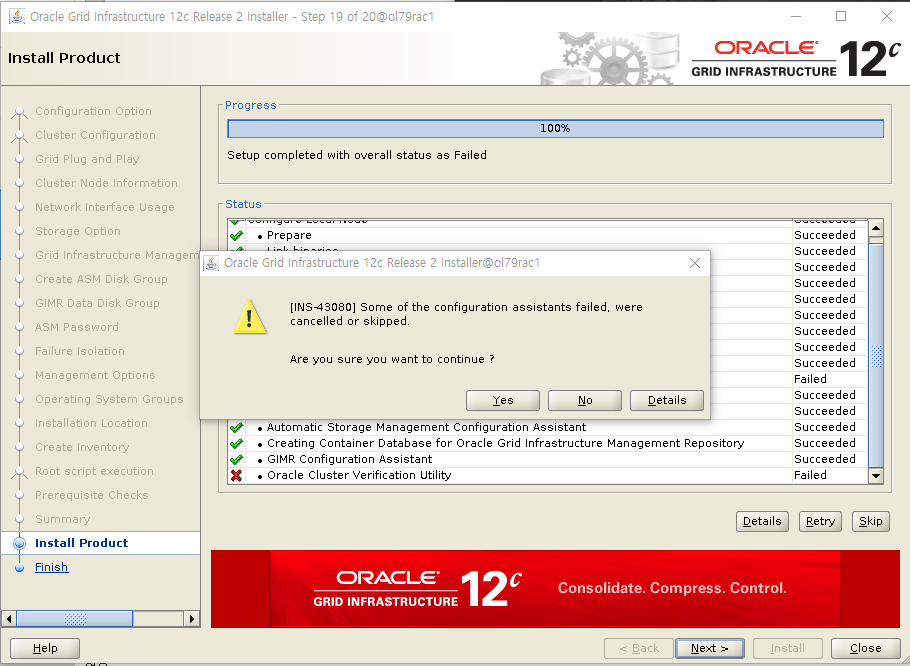
Task: Select the Storage Option step
Action: pyautogui.click(x=78, y=231)
